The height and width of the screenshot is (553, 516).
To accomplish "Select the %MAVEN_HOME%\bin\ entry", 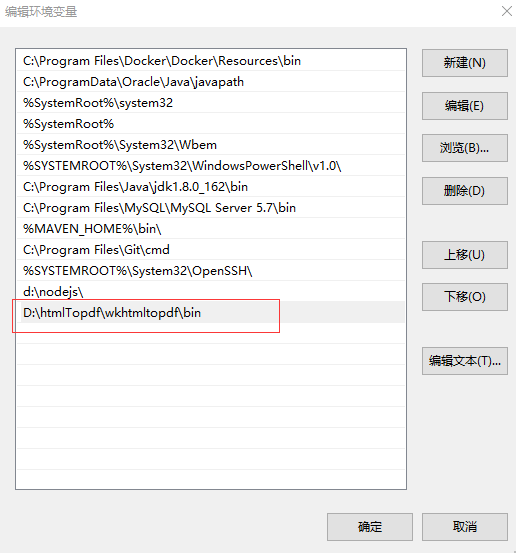I will 211,229.
